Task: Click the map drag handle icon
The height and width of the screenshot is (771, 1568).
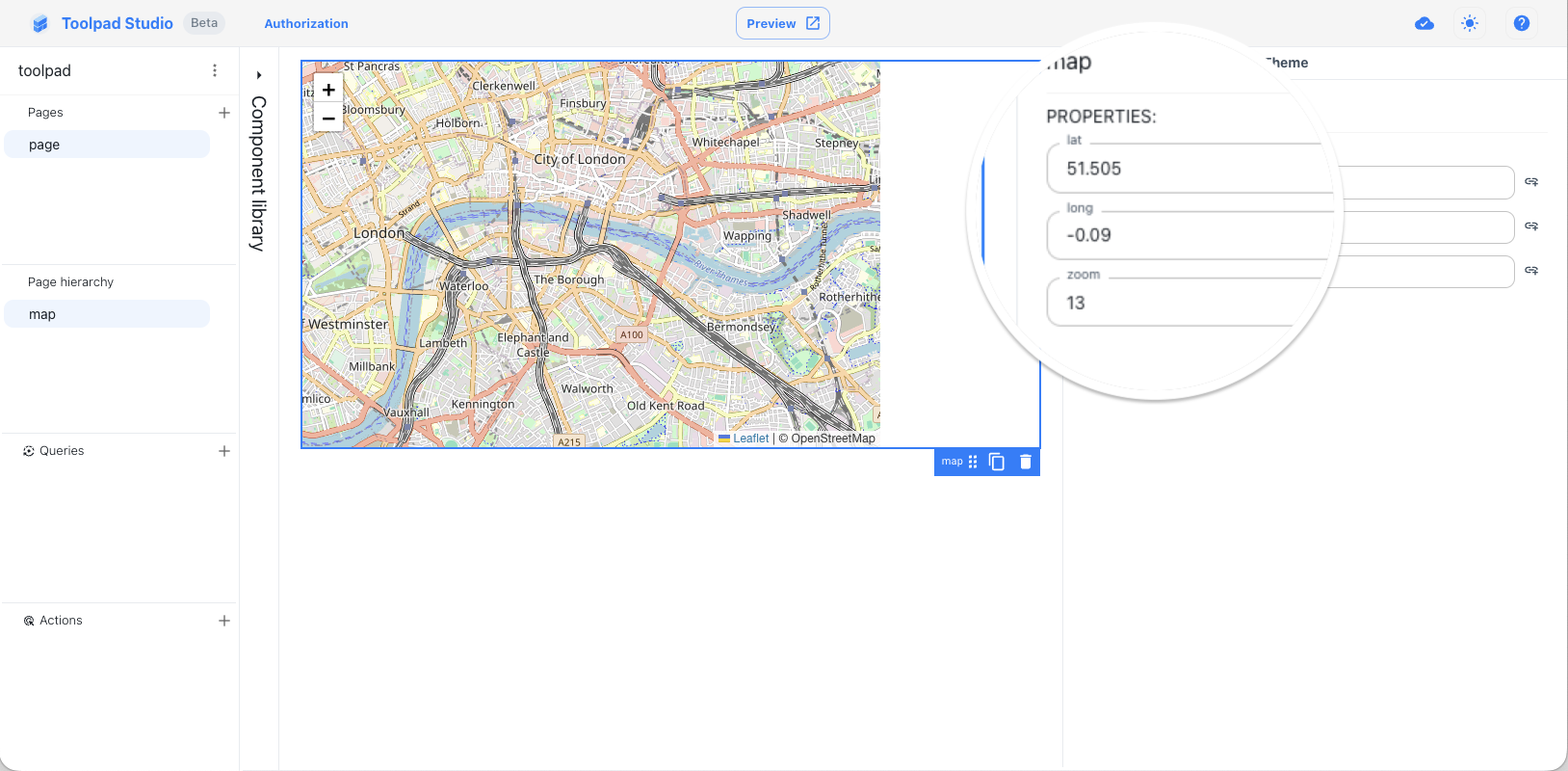Action: (973, 463)
